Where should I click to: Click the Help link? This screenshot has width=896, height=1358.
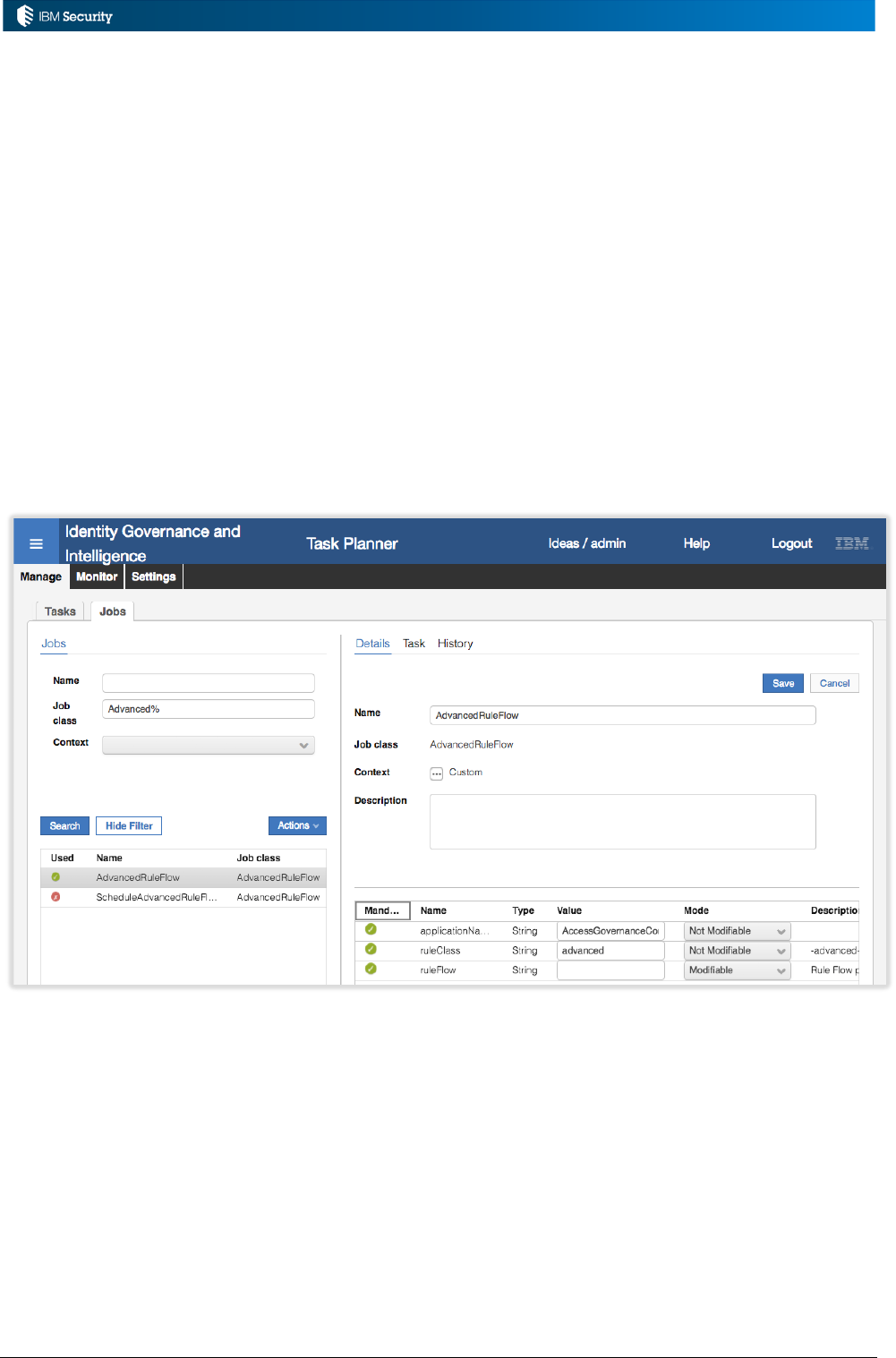pos(696,543)
